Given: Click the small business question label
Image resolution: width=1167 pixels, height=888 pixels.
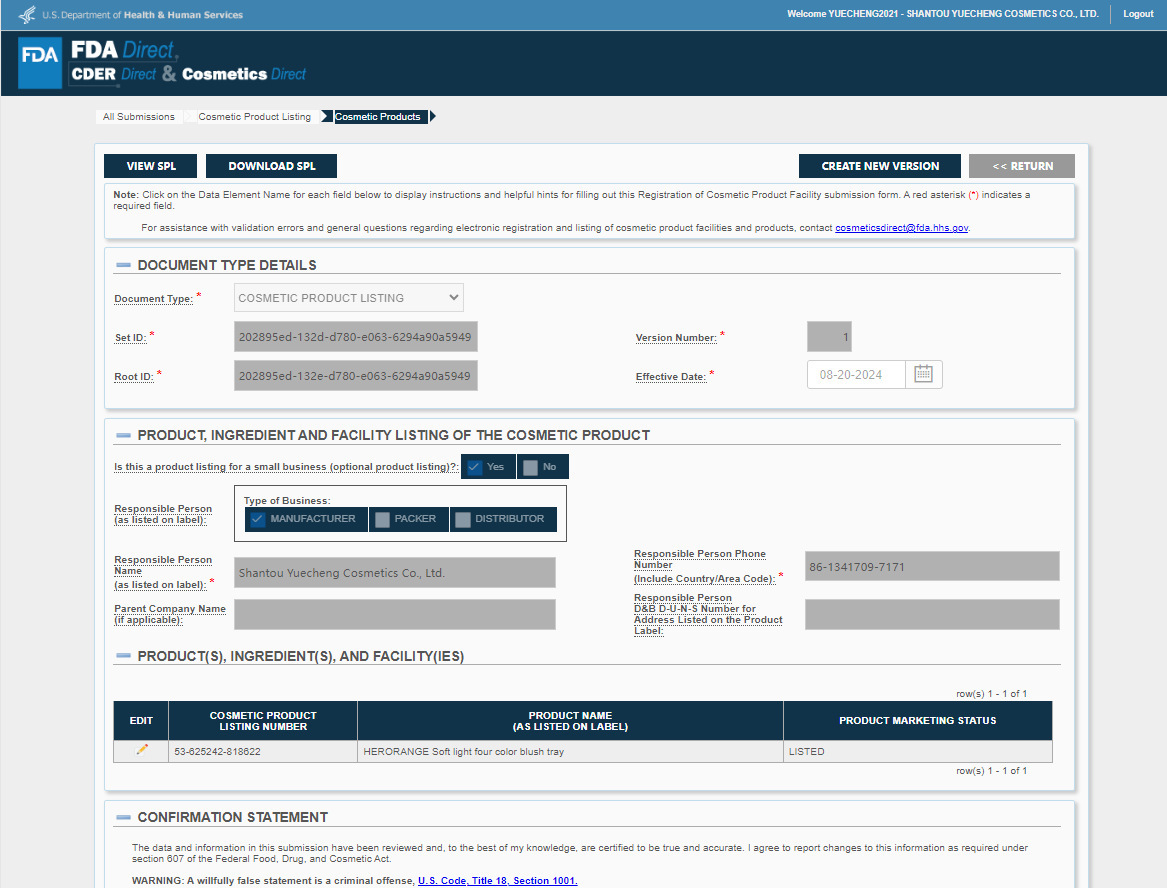Looking at the screenshot, I should [286, 467].
